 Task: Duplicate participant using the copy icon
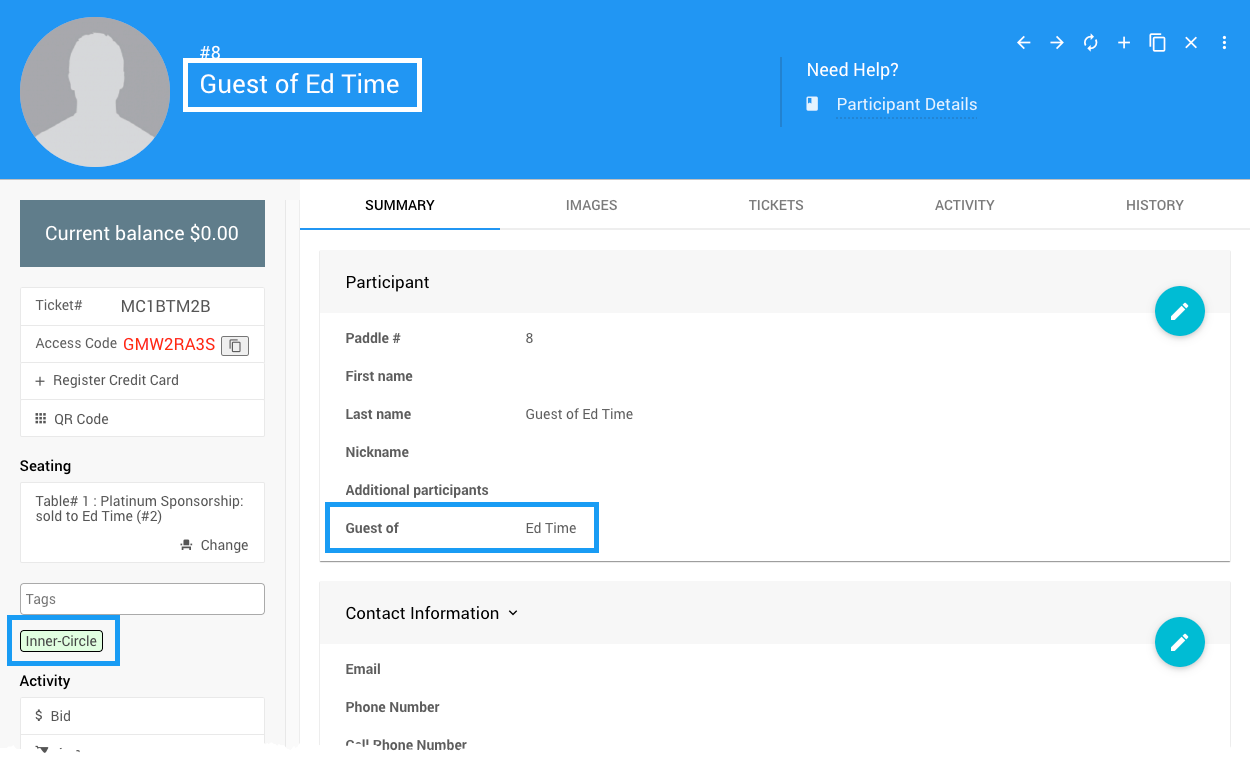point(1157,43)
